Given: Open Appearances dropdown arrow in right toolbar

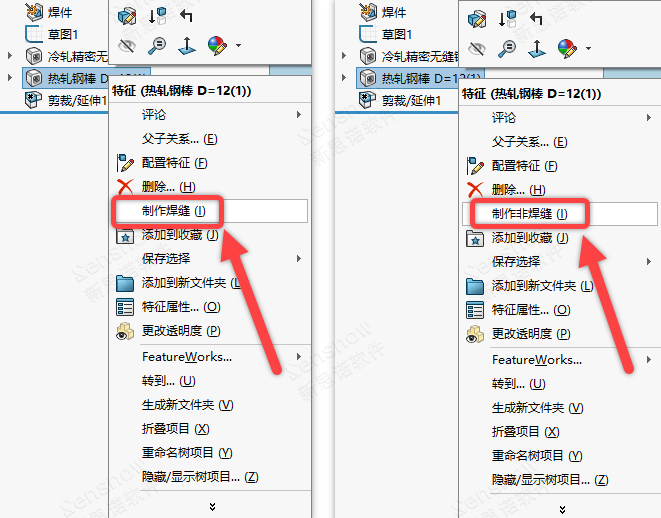Looking at the screenshot, I should tap(588, 48).
